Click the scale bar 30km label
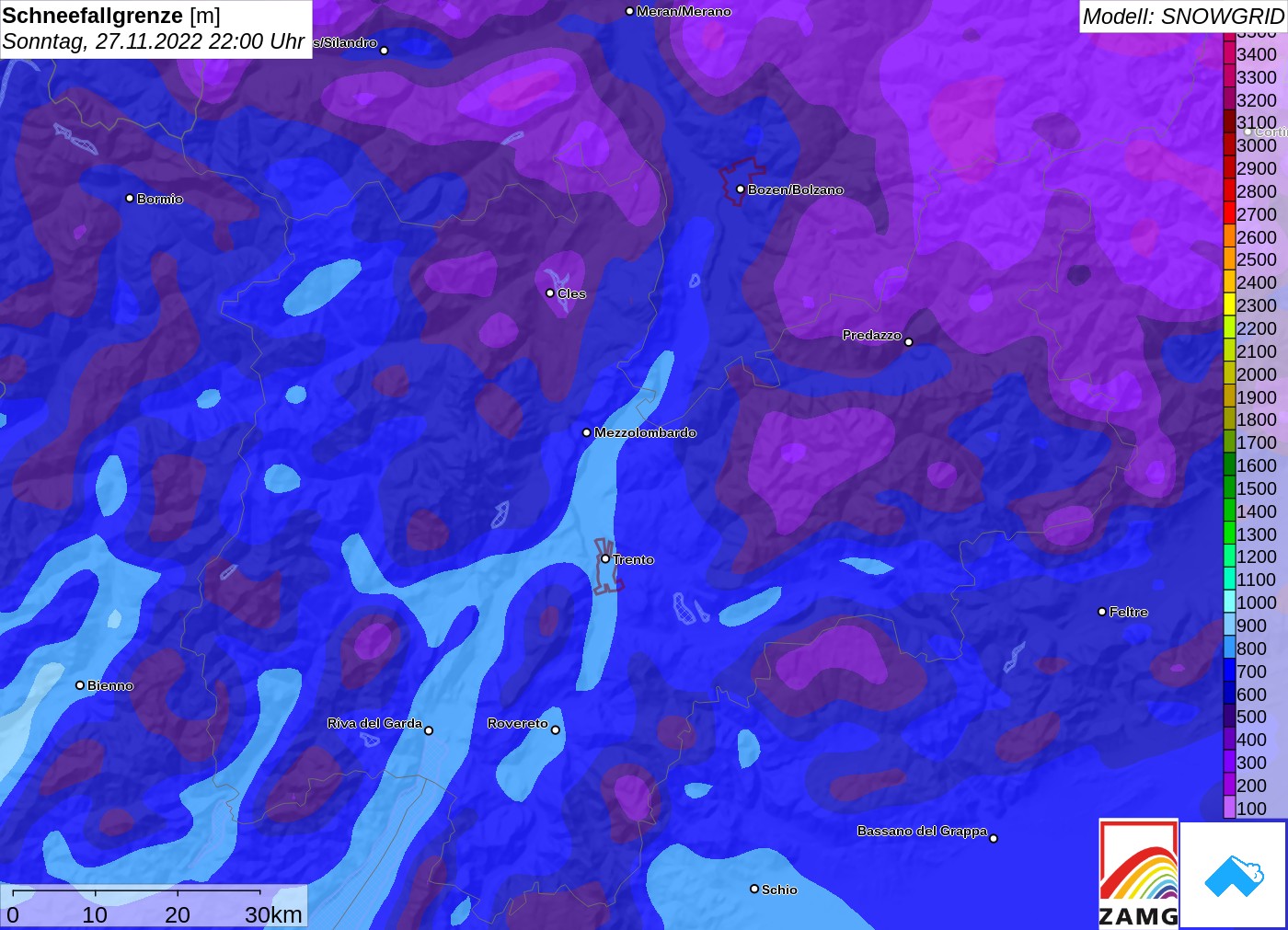 click(273, 914)
